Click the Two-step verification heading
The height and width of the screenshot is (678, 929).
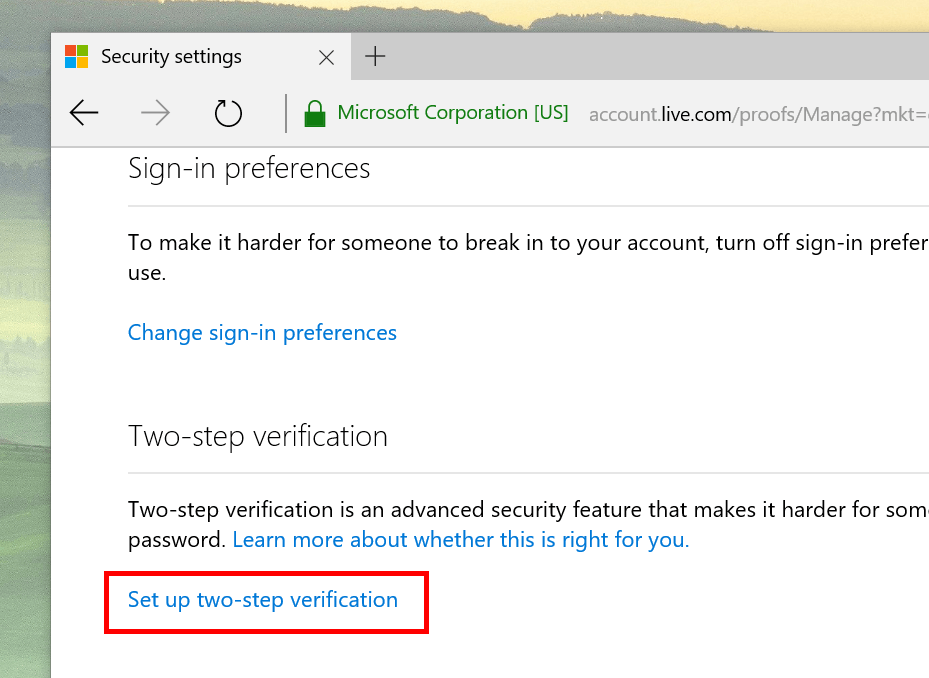(258, 436)
